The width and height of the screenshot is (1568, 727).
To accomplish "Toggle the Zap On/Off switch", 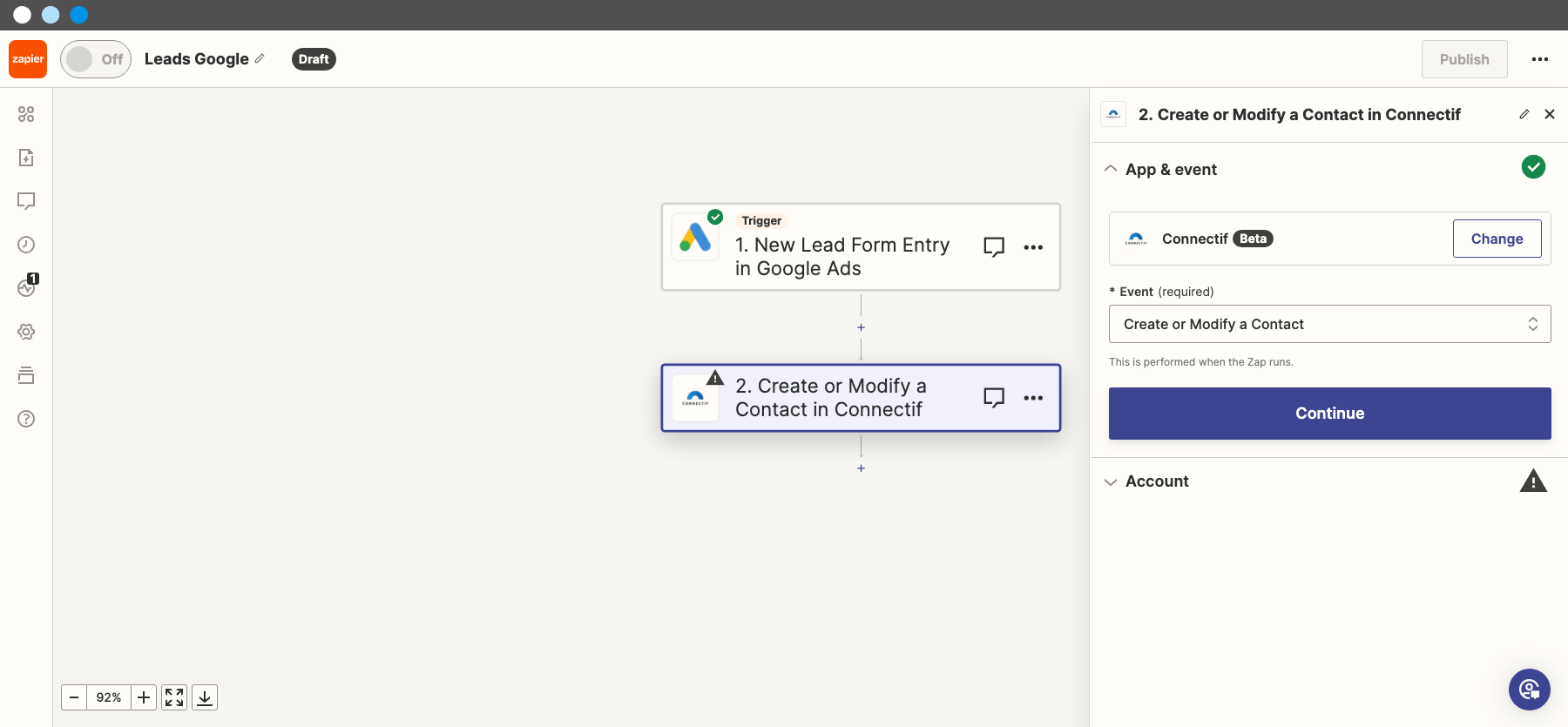I will point(96,59).
